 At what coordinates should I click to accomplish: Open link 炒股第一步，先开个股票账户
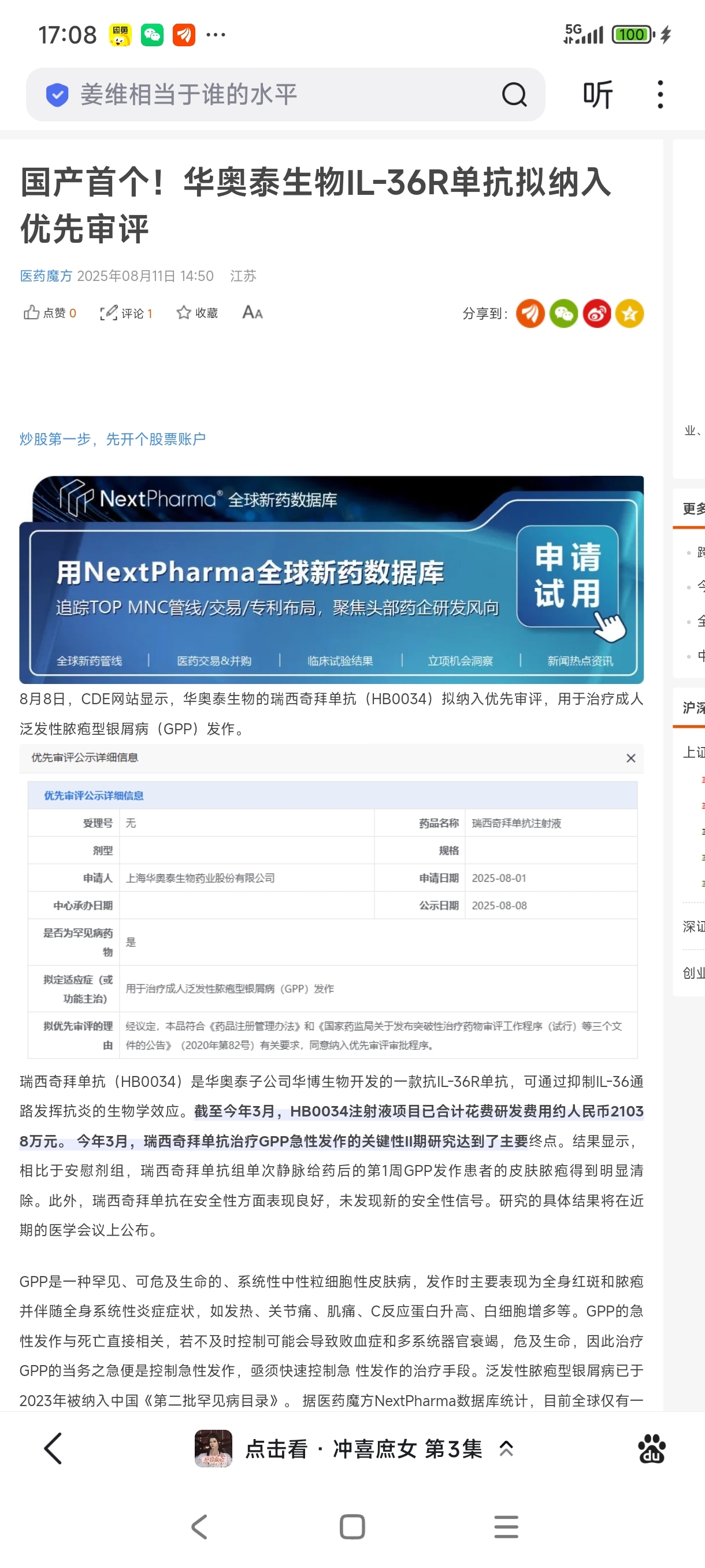tap(113, 439)
